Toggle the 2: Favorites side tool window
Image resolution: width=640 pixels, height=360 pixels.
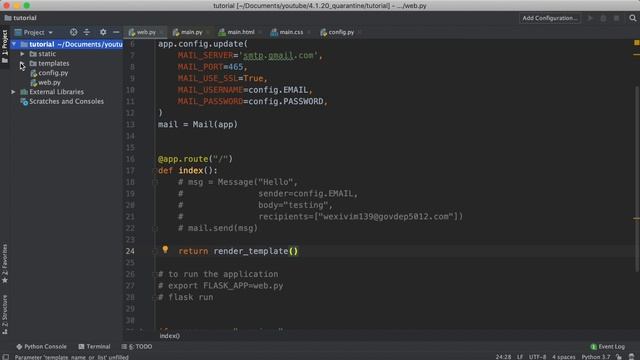pyautogui.click(x=5, y=264)
